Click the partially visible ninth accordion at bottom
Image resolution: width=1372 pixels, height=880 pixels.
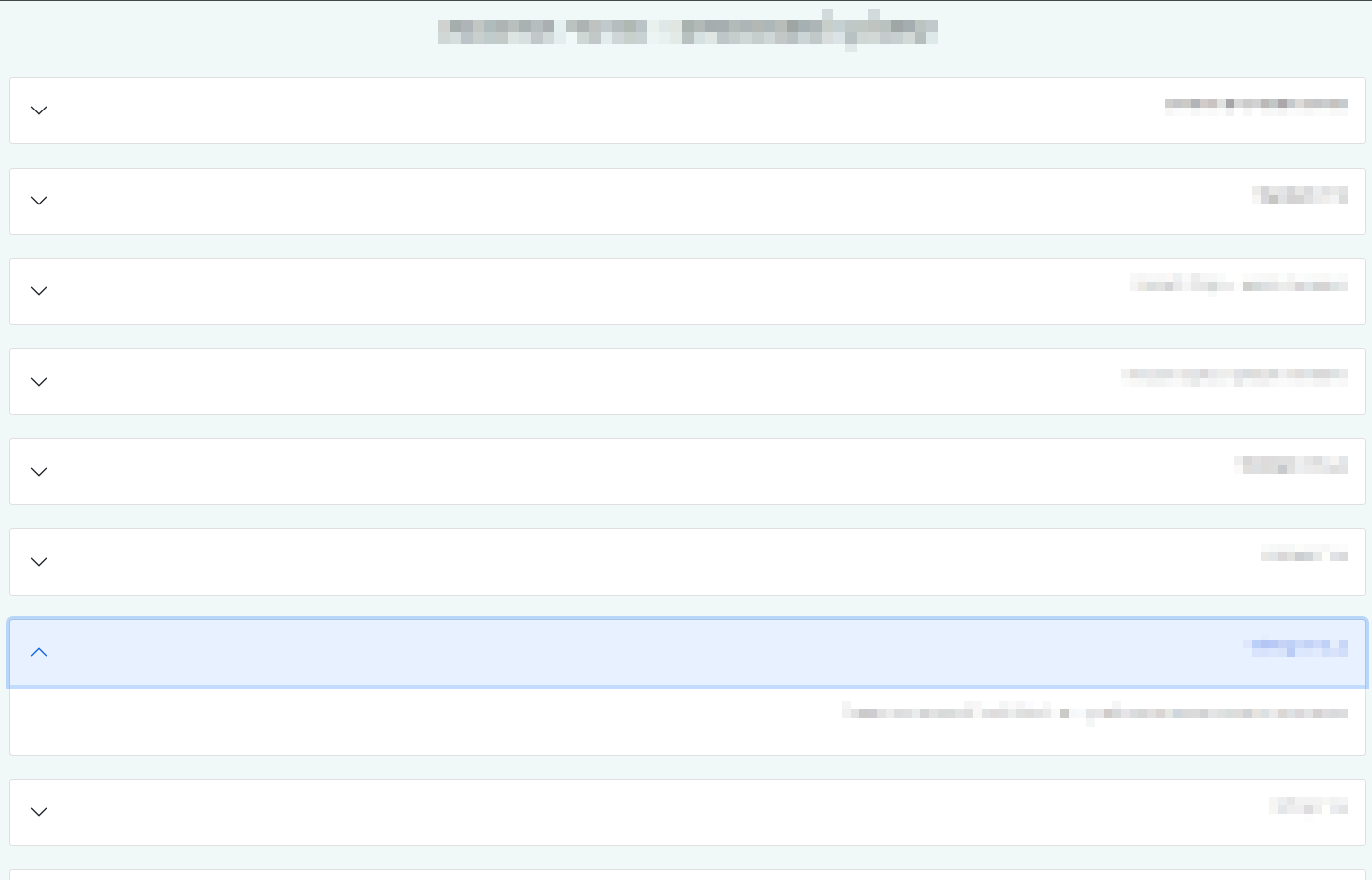687,875
